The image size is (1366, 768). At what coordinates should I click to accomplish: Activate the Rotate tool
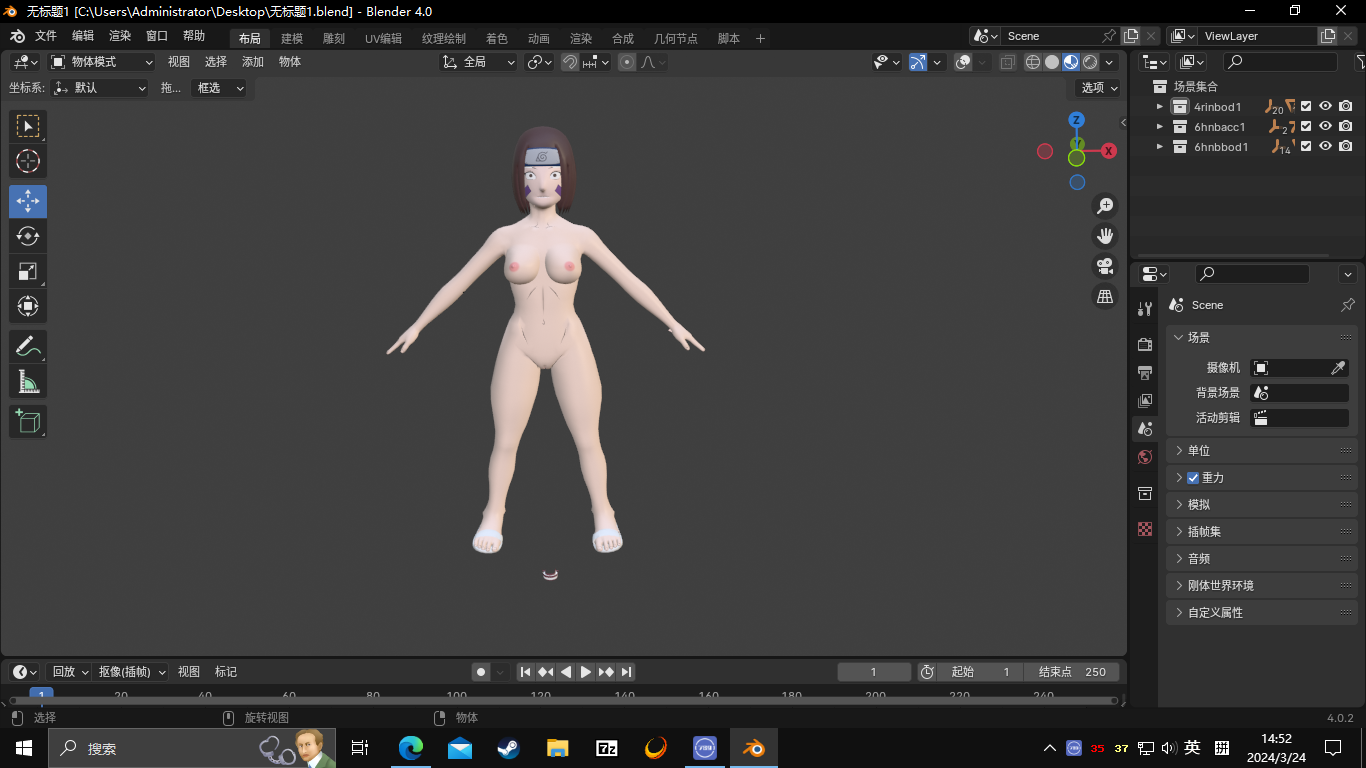(x=28, y=236)
